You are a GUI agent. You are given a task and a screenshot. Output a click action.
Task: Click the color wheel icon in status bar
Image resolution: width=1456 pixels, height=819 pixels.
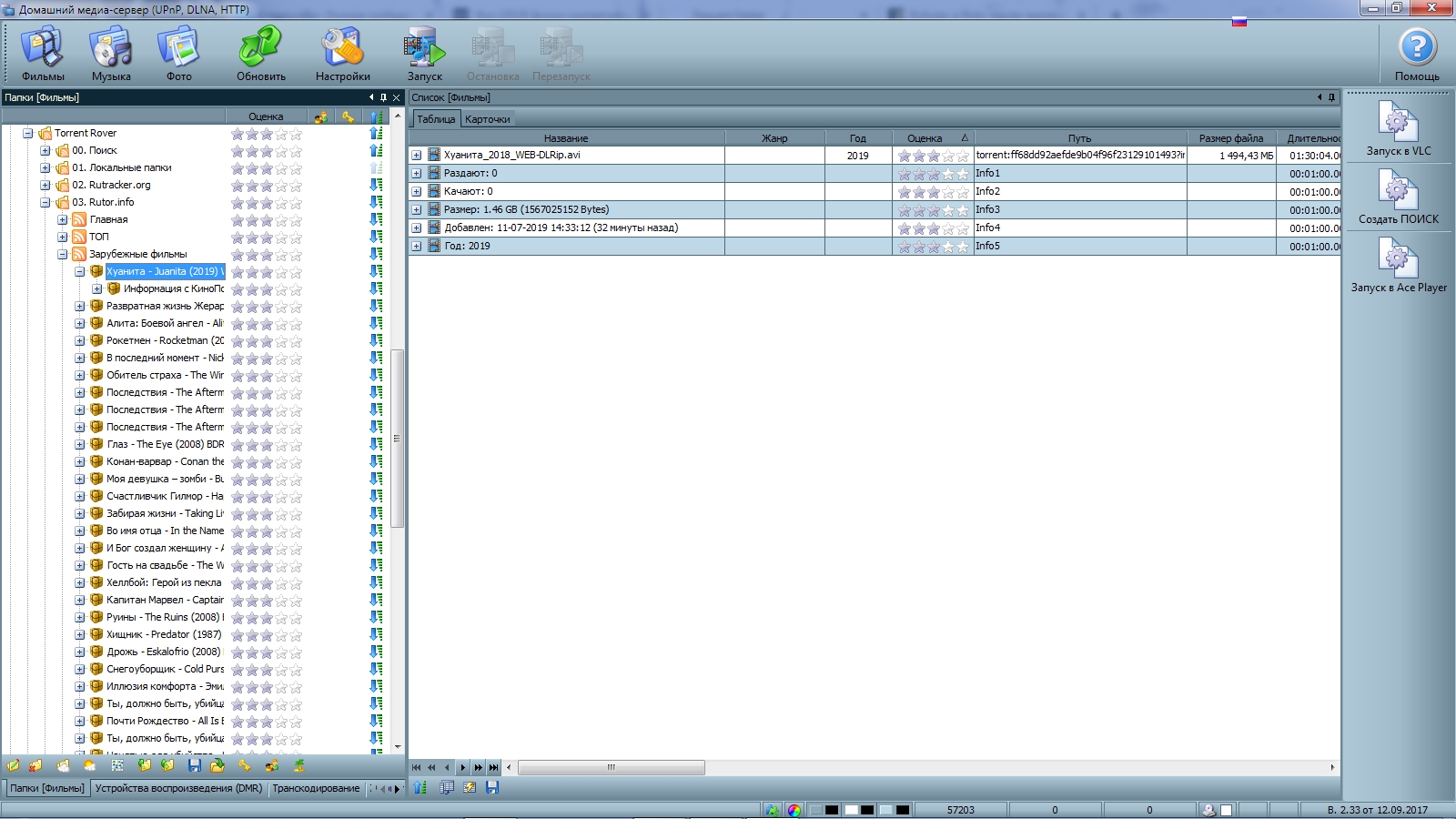794,810
